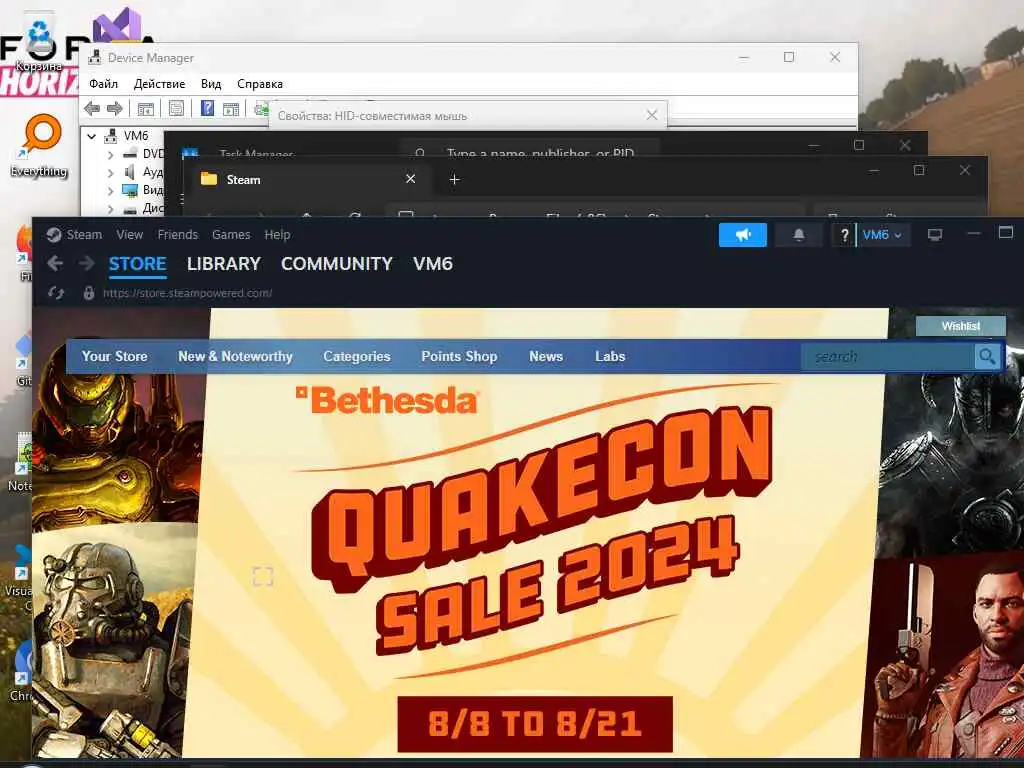Collapse the VM6 root node in Device Manager
The image size is (1024, 768).
click(91, 136)
